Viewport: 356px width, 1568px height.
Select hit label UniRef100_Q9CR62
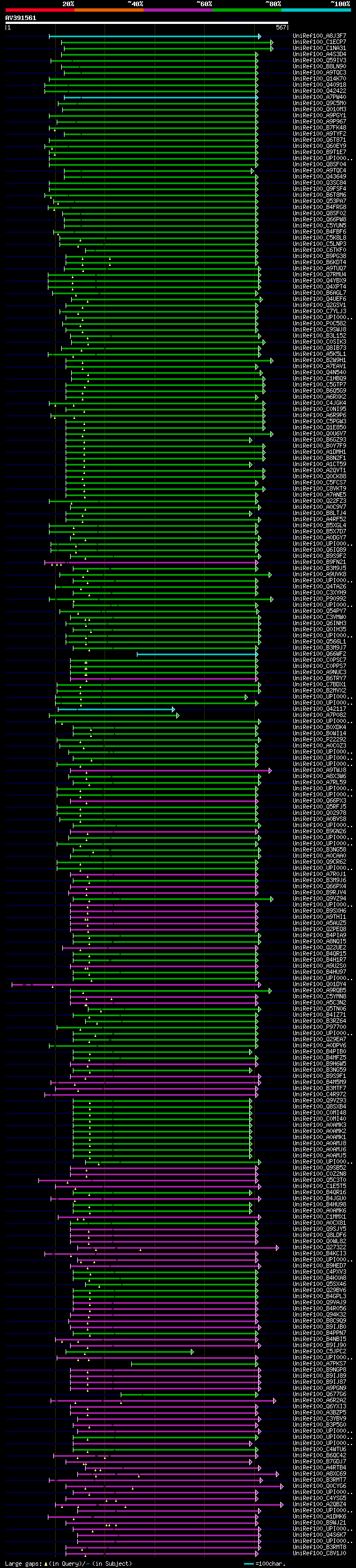pyautogui.click(x=319, y=862)
